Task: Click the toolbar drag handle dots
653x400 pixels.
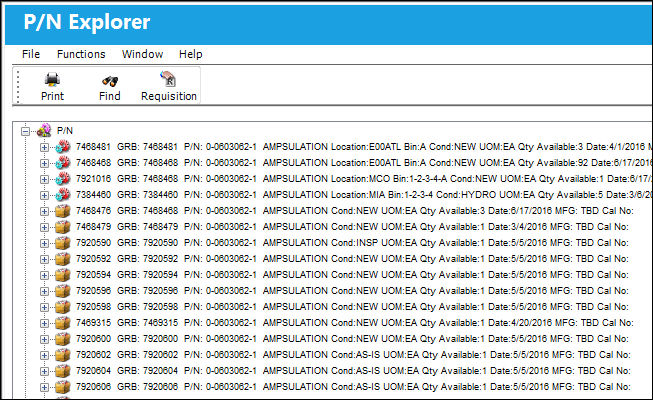Action: click(x=18, y=86)
